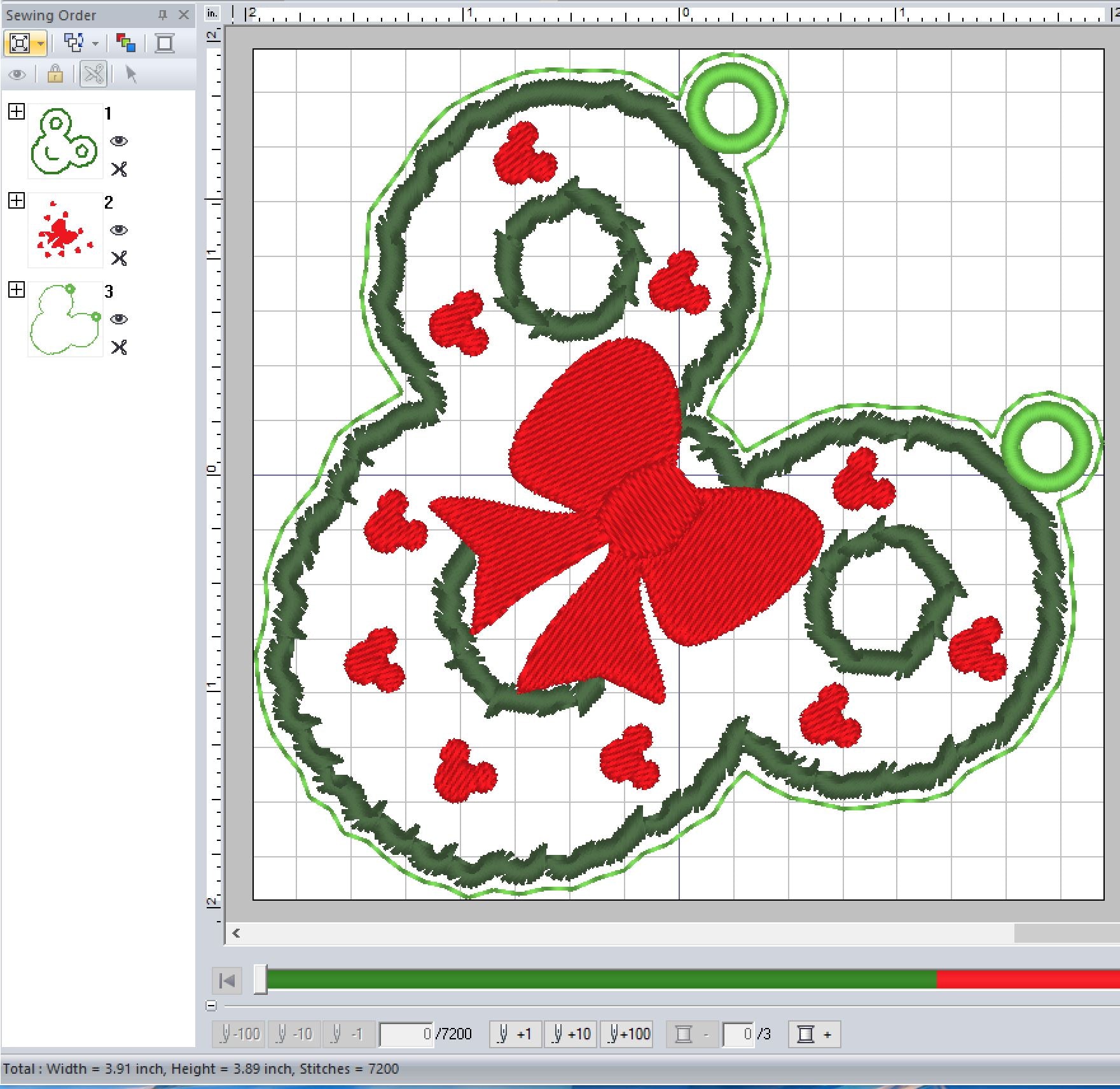Hide color group 1 with eye icon
This screenshot has height=1089, width=1120.
click(x=119, y=141)
